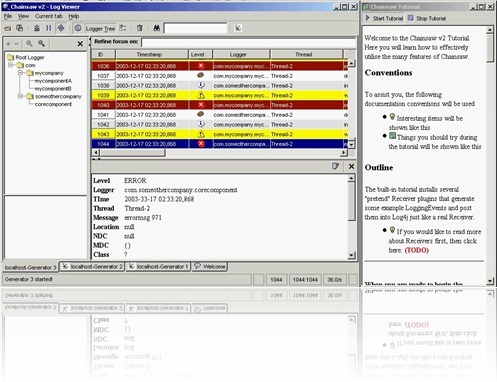Select corecomponent in the logger tree
The height and width of the screenshot is (382, 497).
click(x=53, y=104)
